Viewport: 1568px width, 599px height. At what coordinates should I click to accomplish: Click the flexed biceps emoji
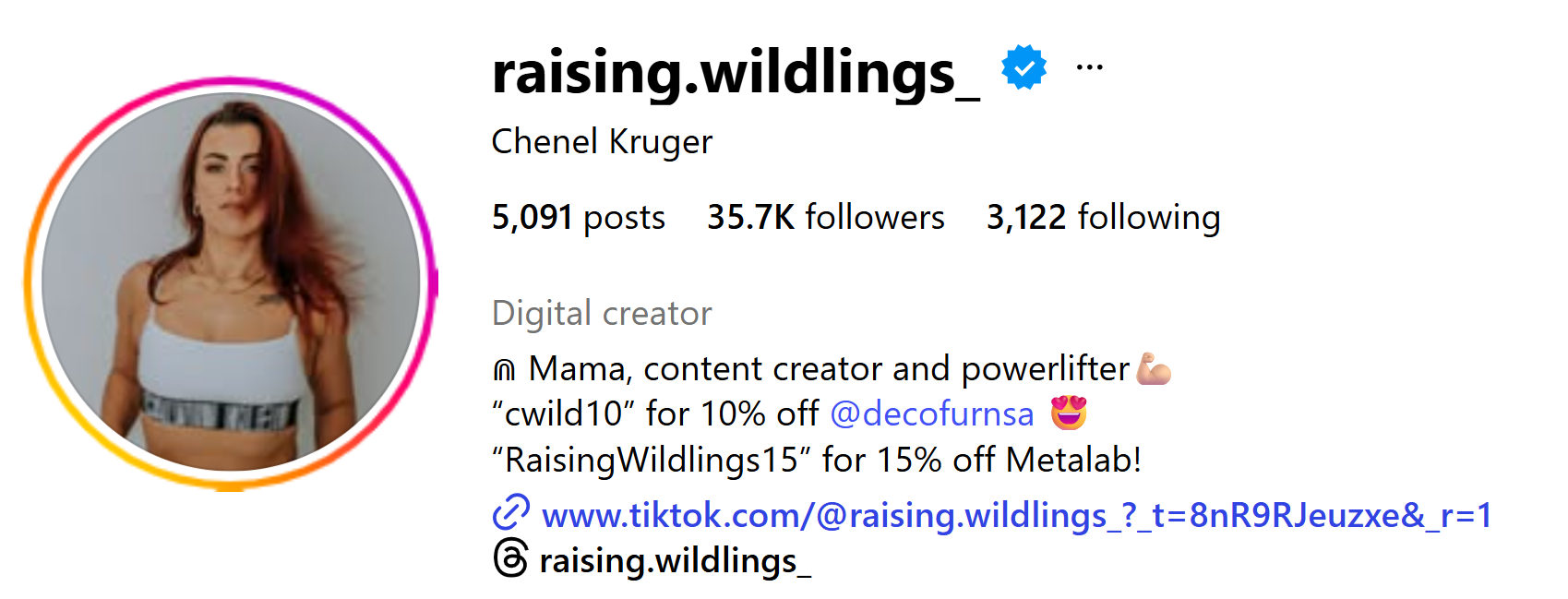(1154, 369)
